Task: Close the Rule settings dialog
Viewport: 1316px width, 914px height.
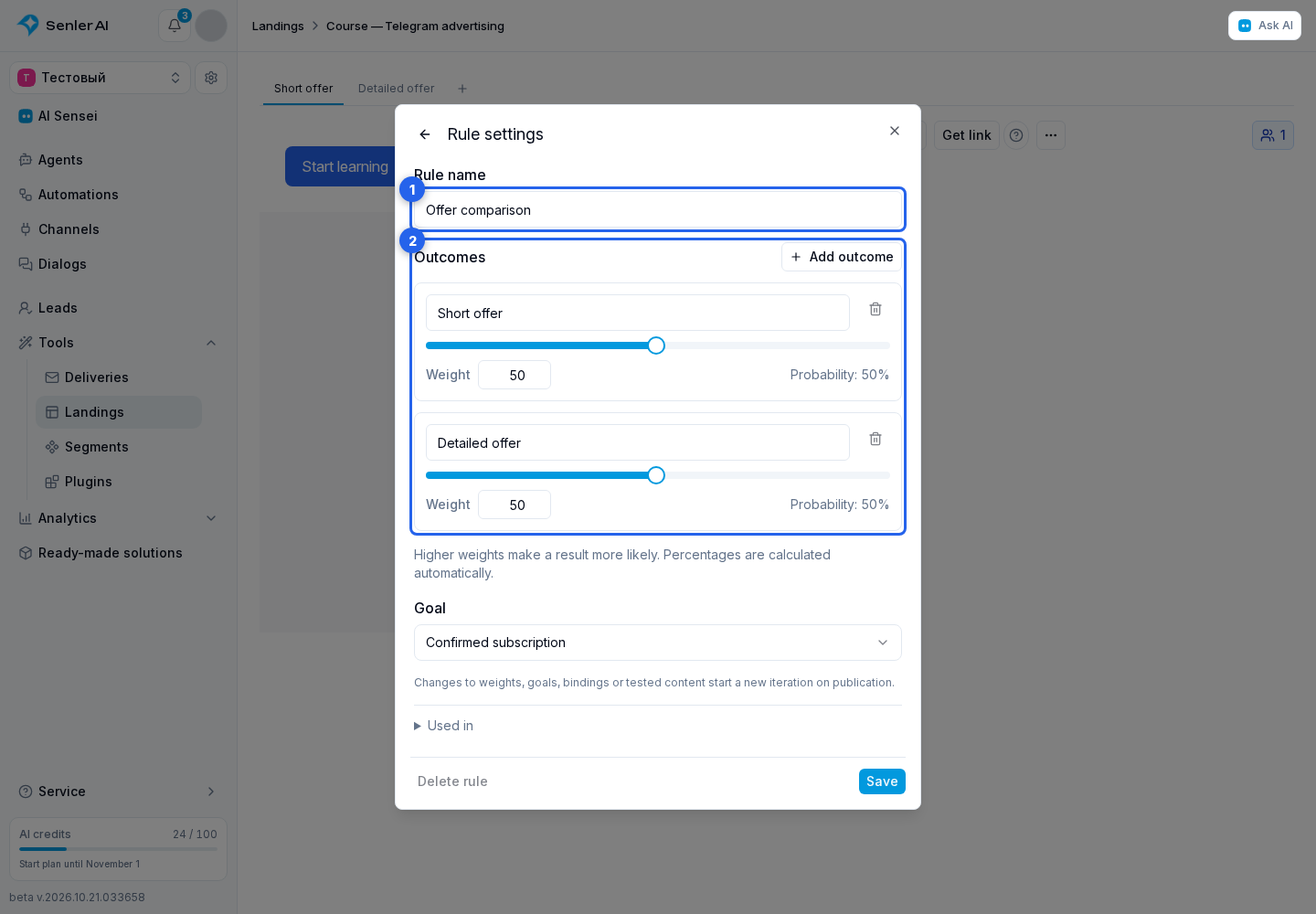Action: (x=895, y=131)
